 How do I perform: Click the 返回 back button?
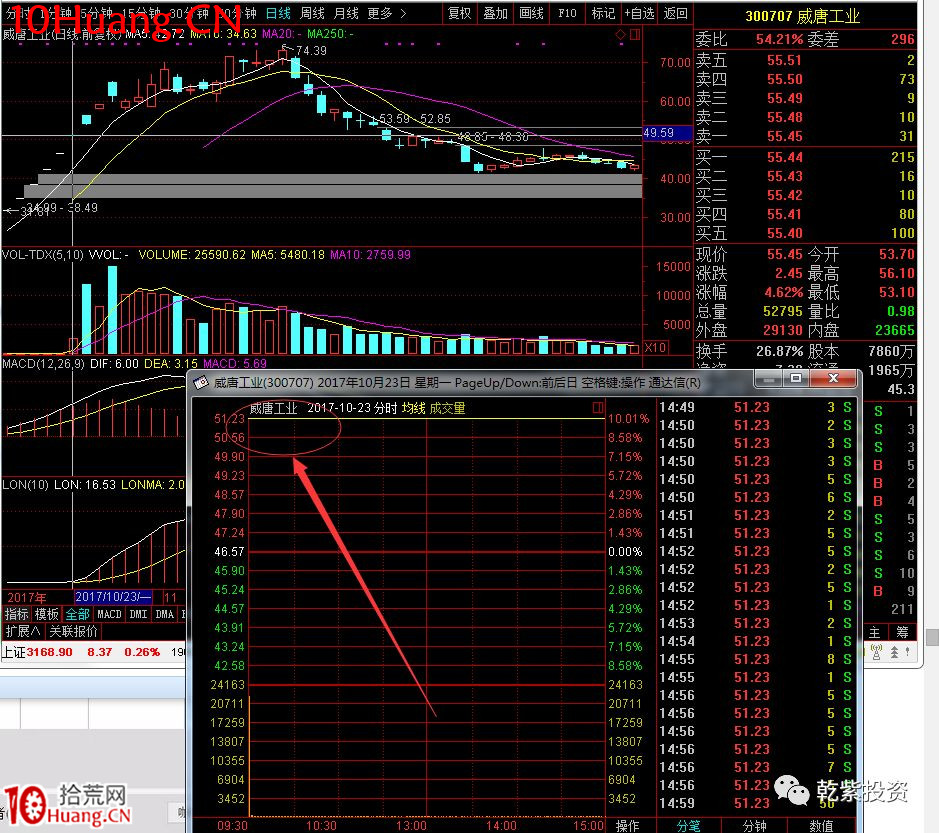pyautogui.click(x=676, y=13)
